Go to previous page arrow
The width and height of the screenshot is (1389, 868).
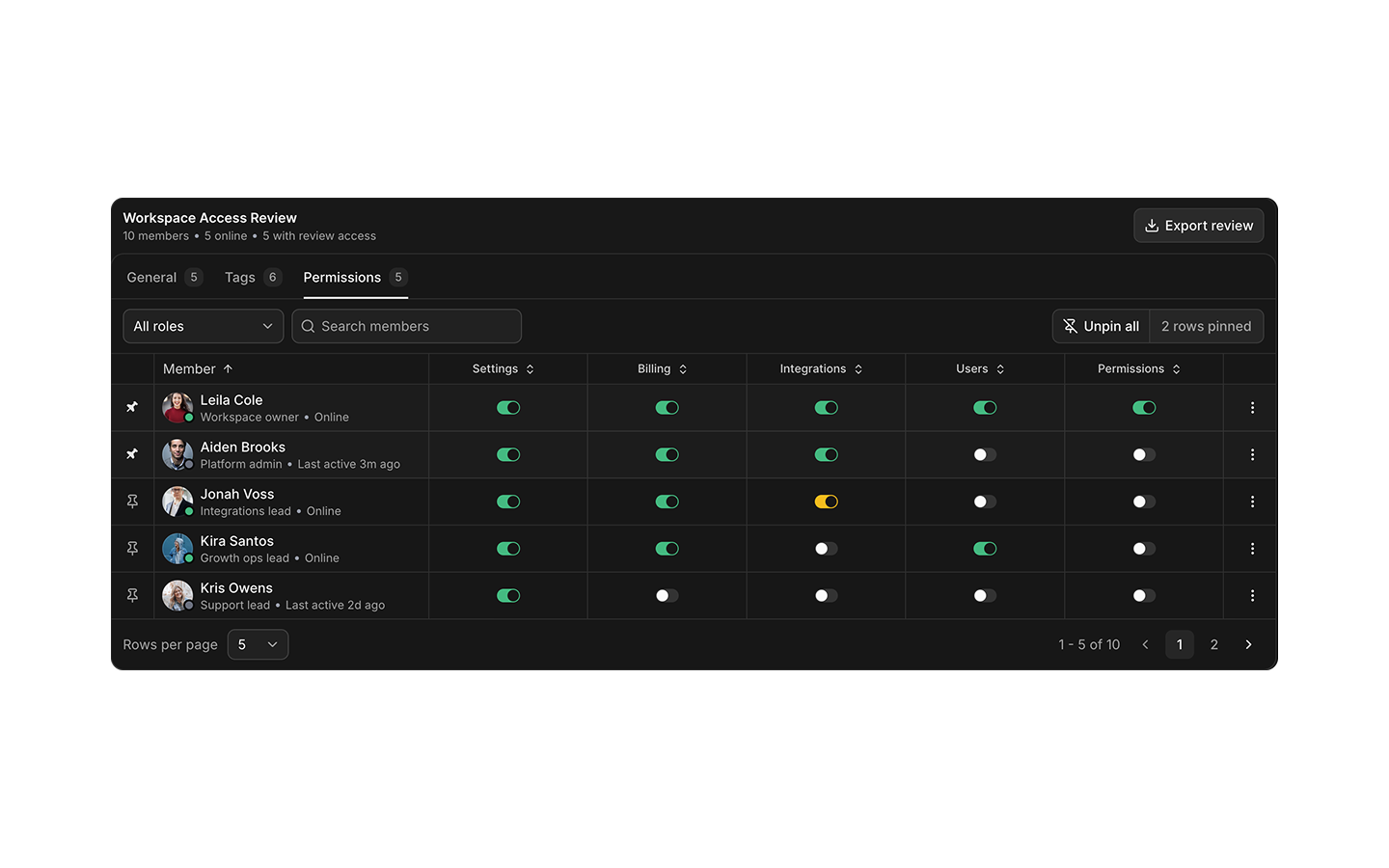coord(1145,644)
